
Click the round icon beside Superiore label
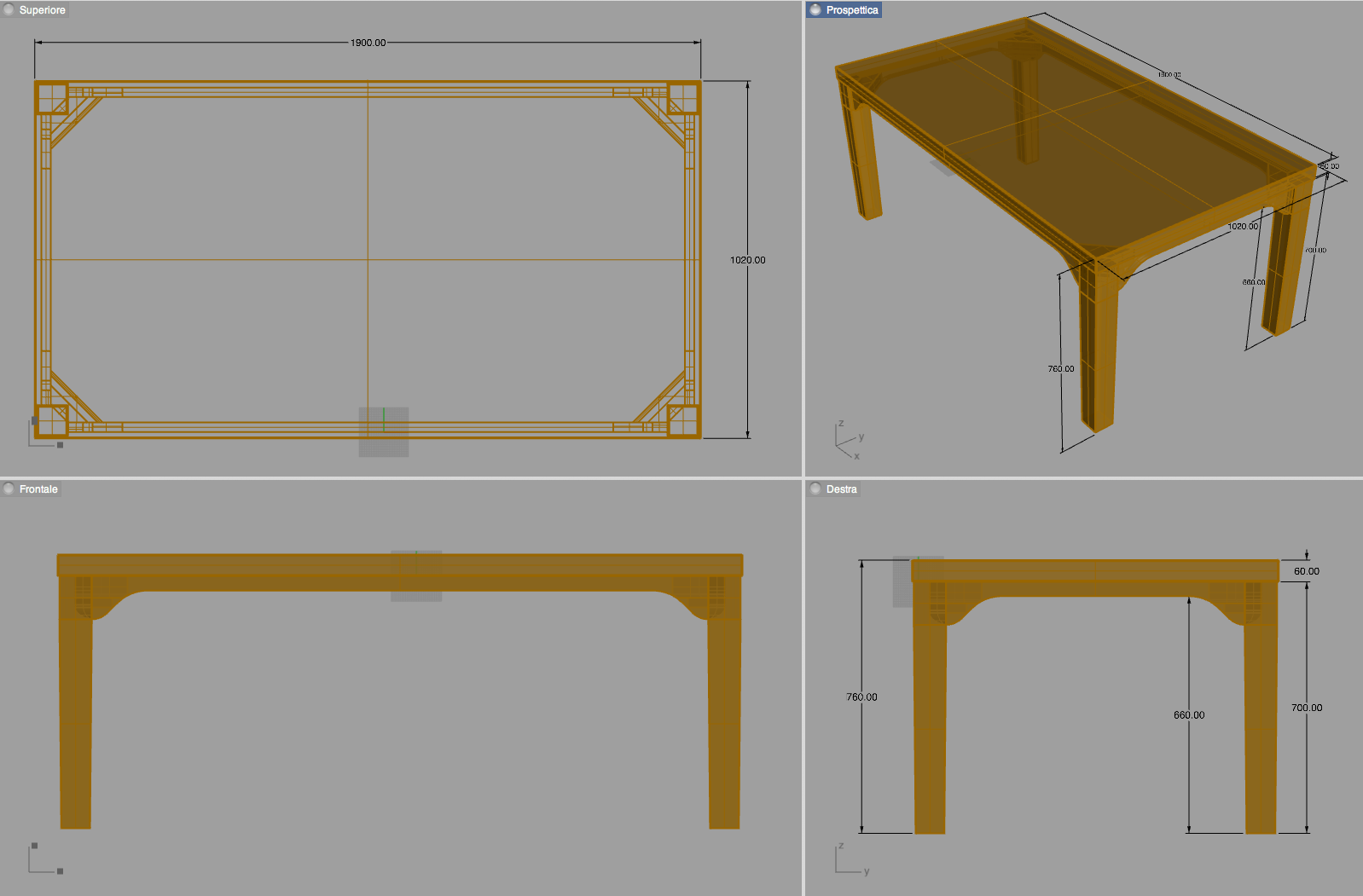pyautogui.click(x=9, y=10)
